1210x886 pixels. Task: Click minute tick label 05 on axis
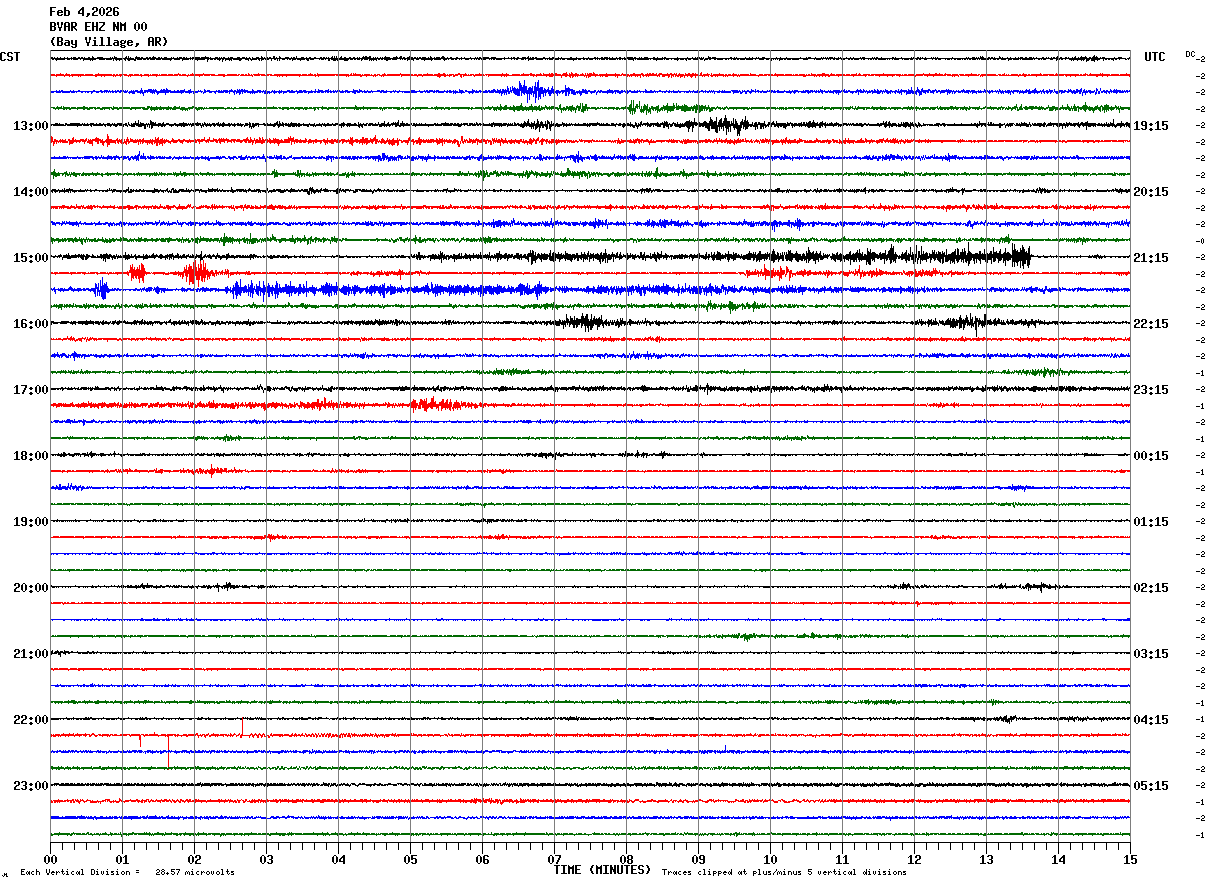click(x=410, y=859)
